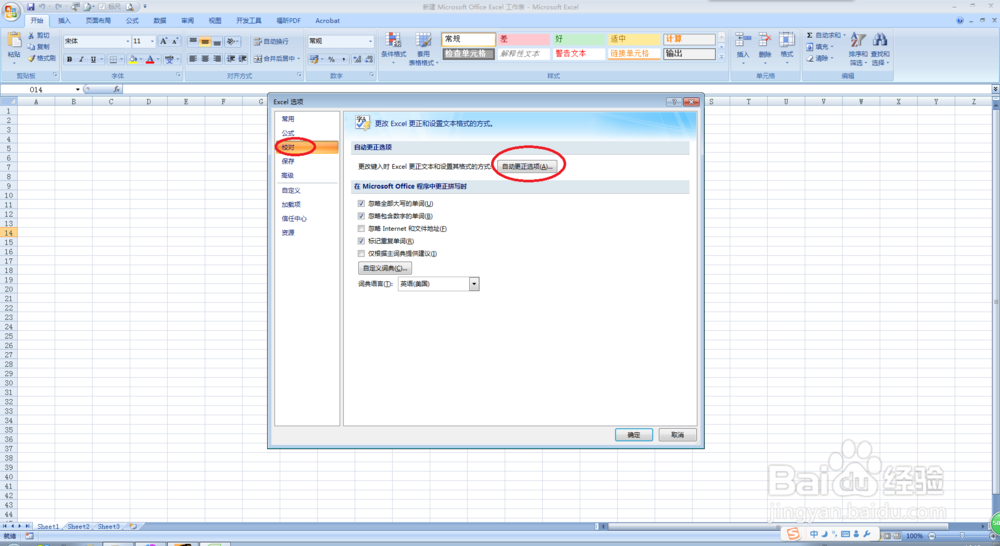Enable 仅根据主词典提供建议 checkbox
The width and height of the screenshot is (1000, 546).
pos(361,253)
